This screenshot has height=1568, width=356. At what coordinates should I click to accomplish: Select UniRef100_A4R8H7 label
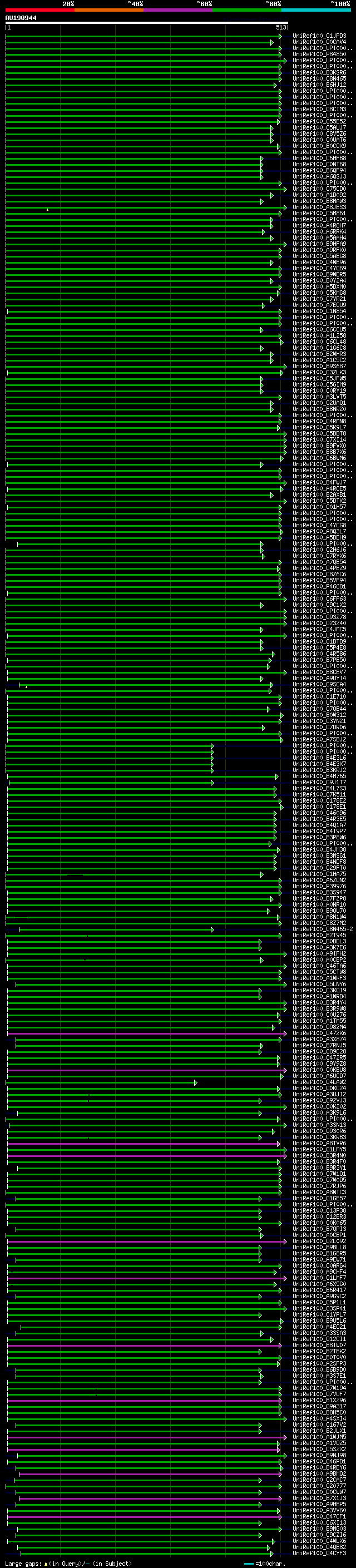pos(319,226)
